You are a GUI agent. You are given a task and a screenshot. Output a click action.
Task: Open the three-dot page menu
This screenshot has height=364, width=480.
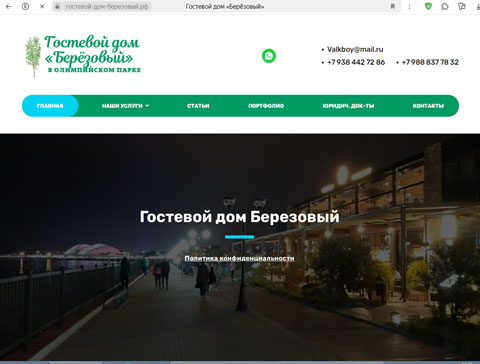coord(409,6)
